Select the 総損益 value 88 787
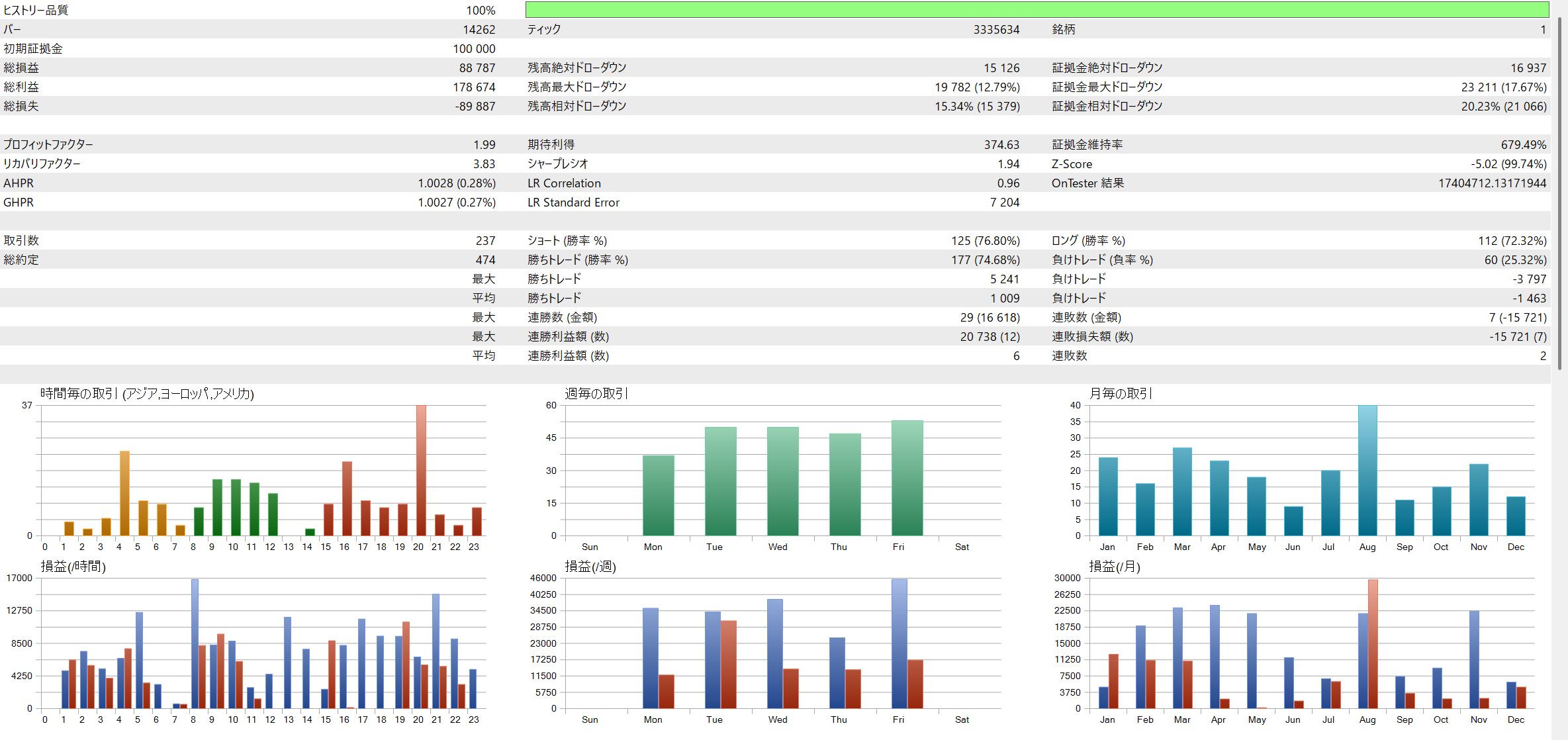 [477, 68]
